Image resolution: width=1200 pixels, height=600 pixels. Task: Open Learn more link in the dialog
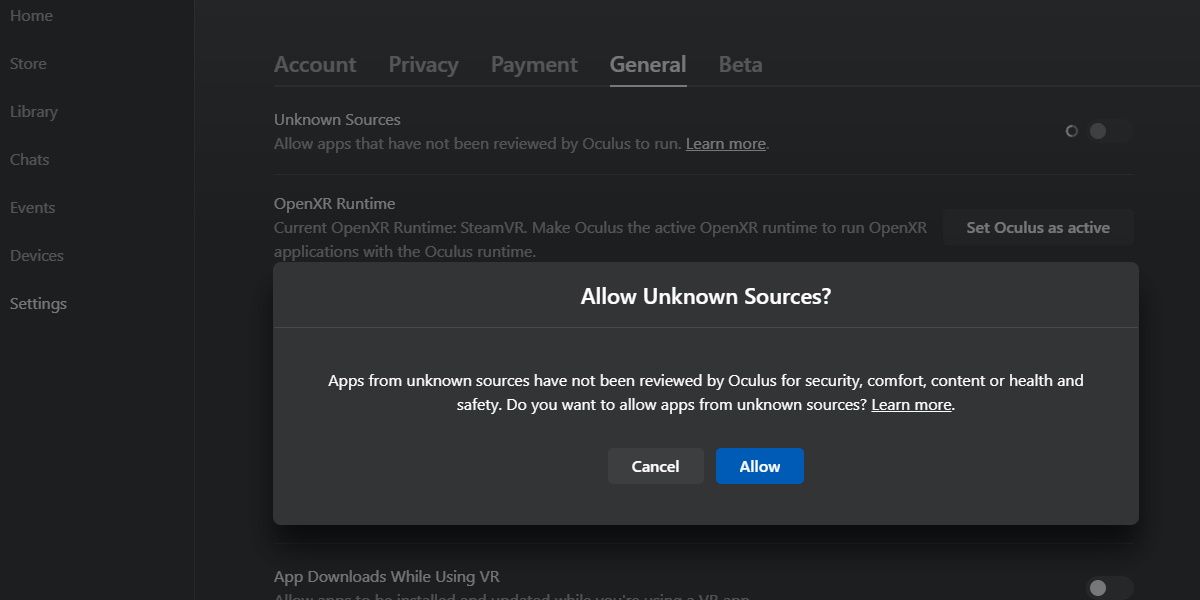[x=911, y=405]
